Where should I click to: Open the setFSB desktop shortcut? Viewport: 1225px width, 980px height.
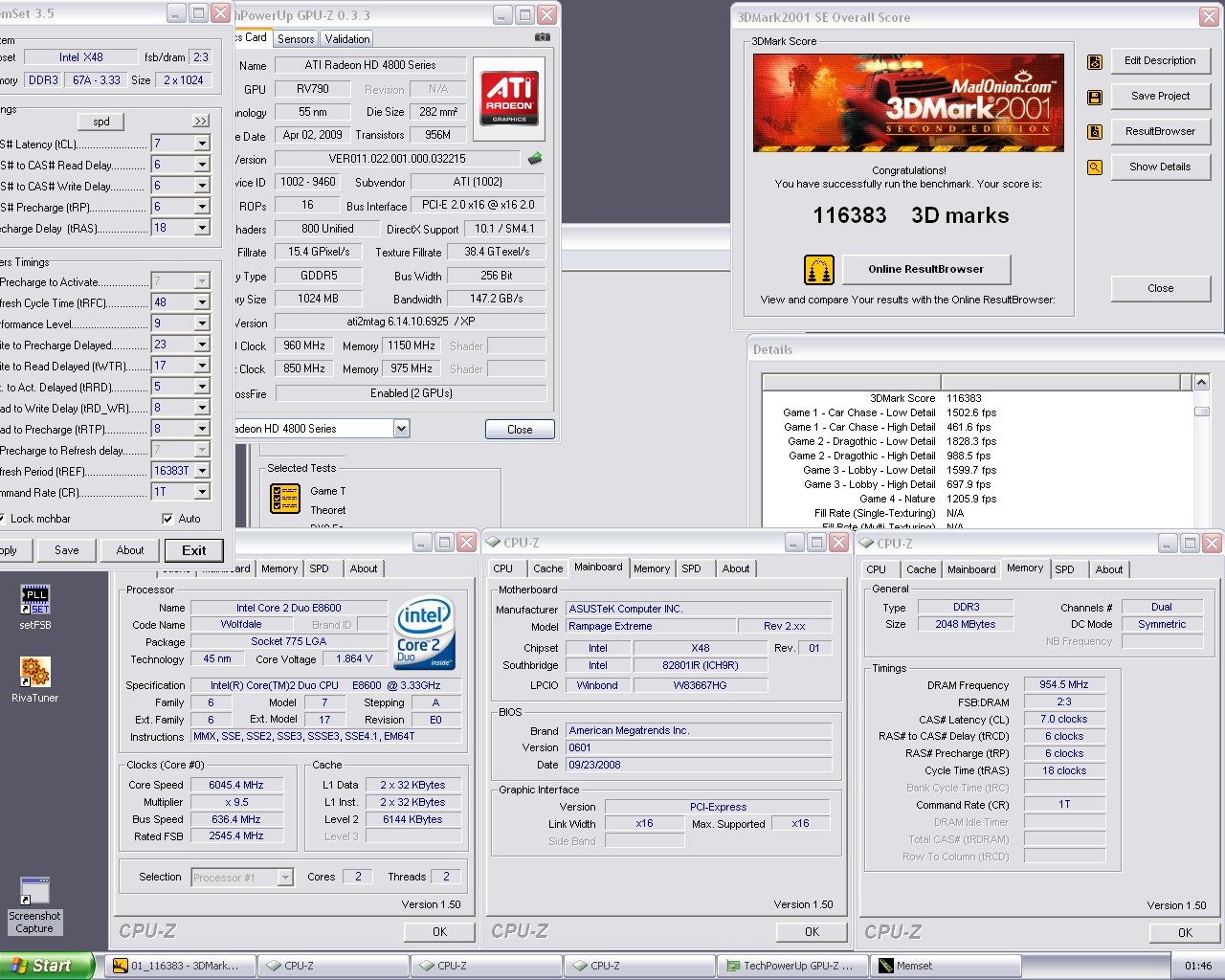[35, 608]
